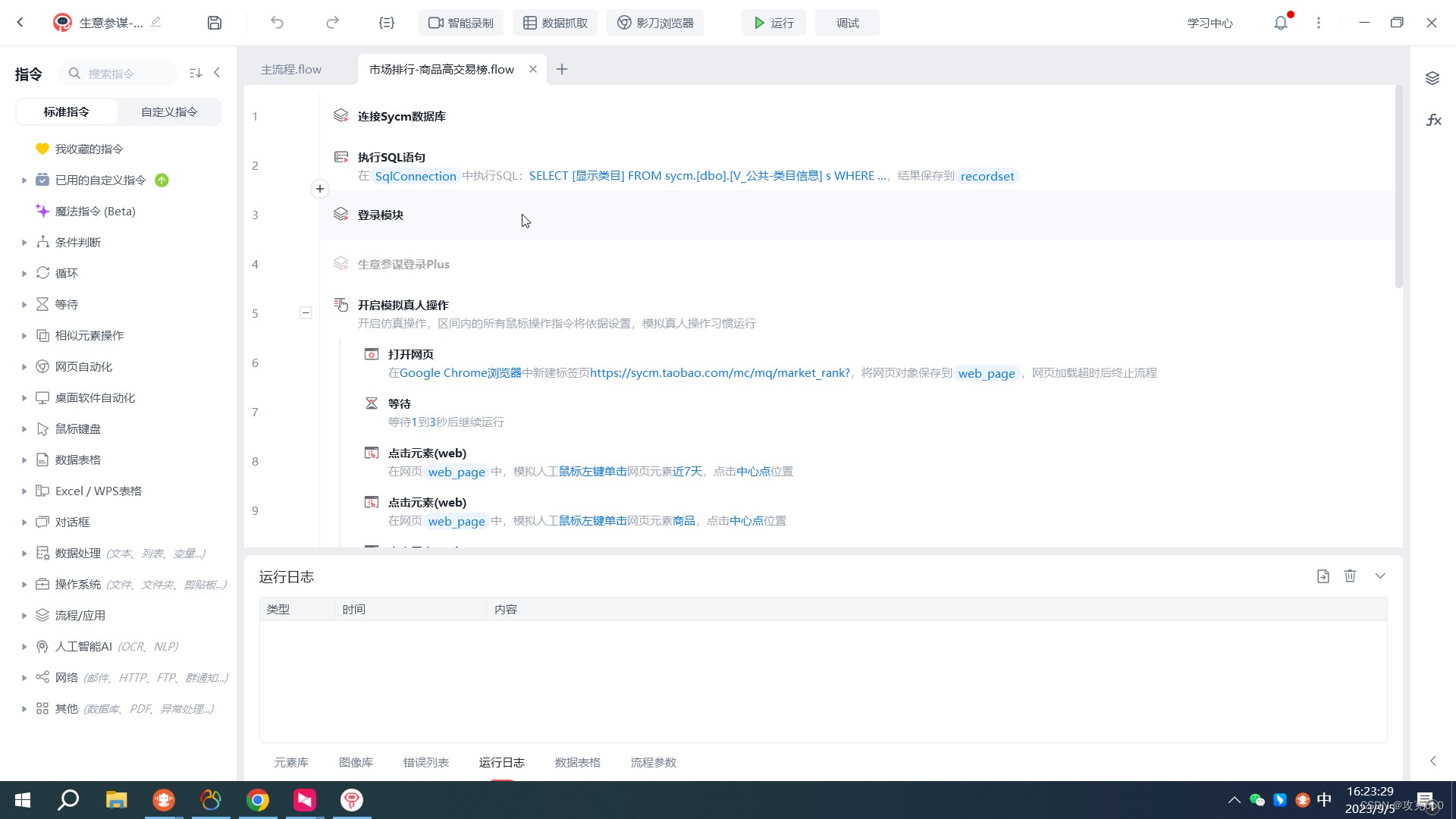Click the 调试 debug button
The width and height of the screenshot is (1456, 819).
847,23
